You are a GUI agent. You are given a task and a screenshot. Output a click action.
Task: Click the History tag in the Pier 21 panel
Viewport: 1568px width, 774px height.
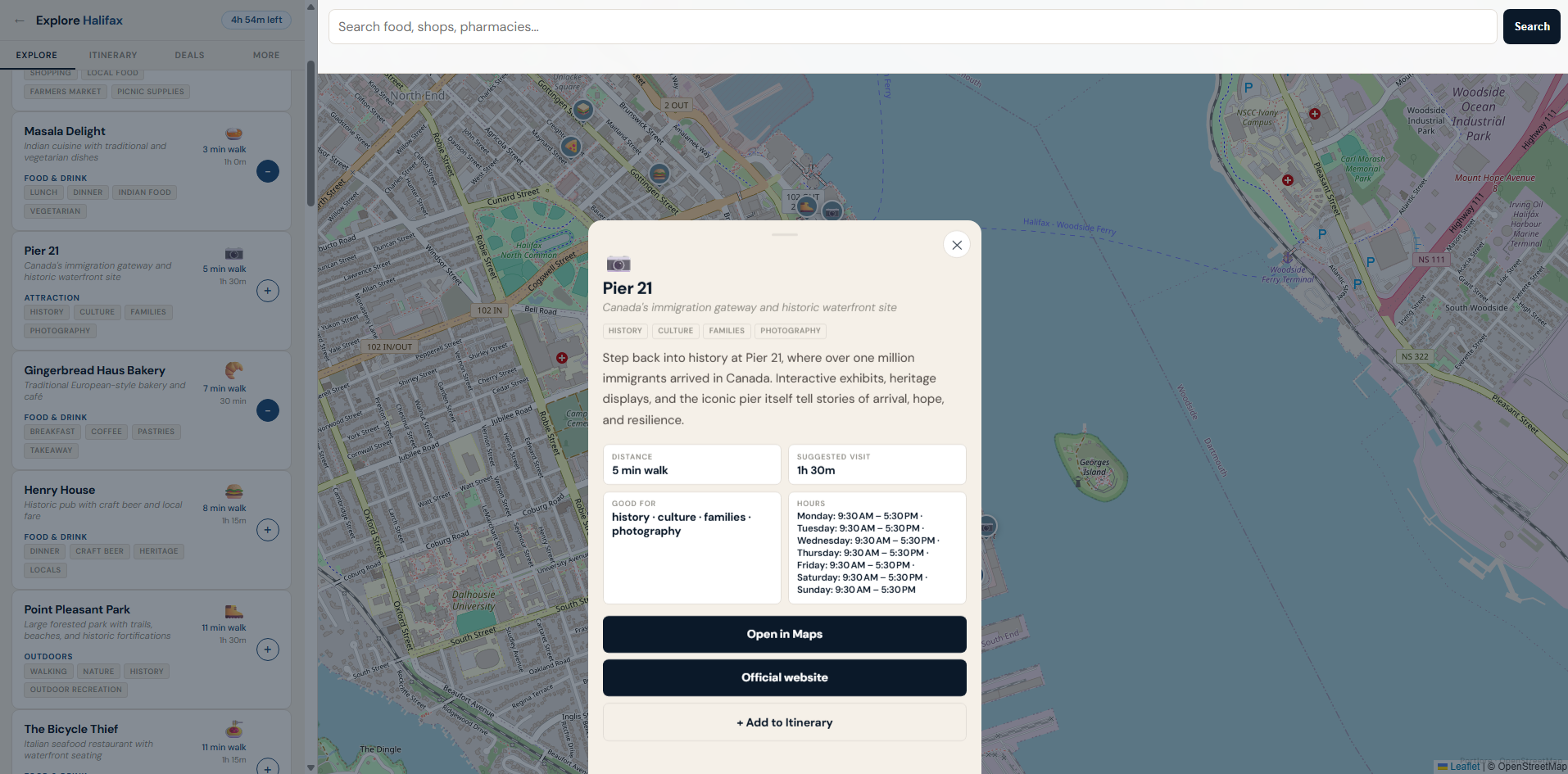(x=625, y=331)
